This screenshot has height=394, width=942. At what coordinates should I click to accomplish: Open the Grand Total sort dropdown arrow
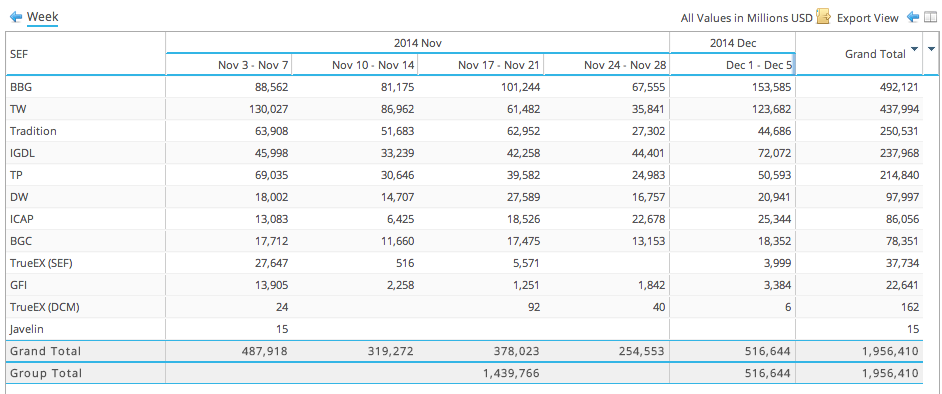pos(914,49)
